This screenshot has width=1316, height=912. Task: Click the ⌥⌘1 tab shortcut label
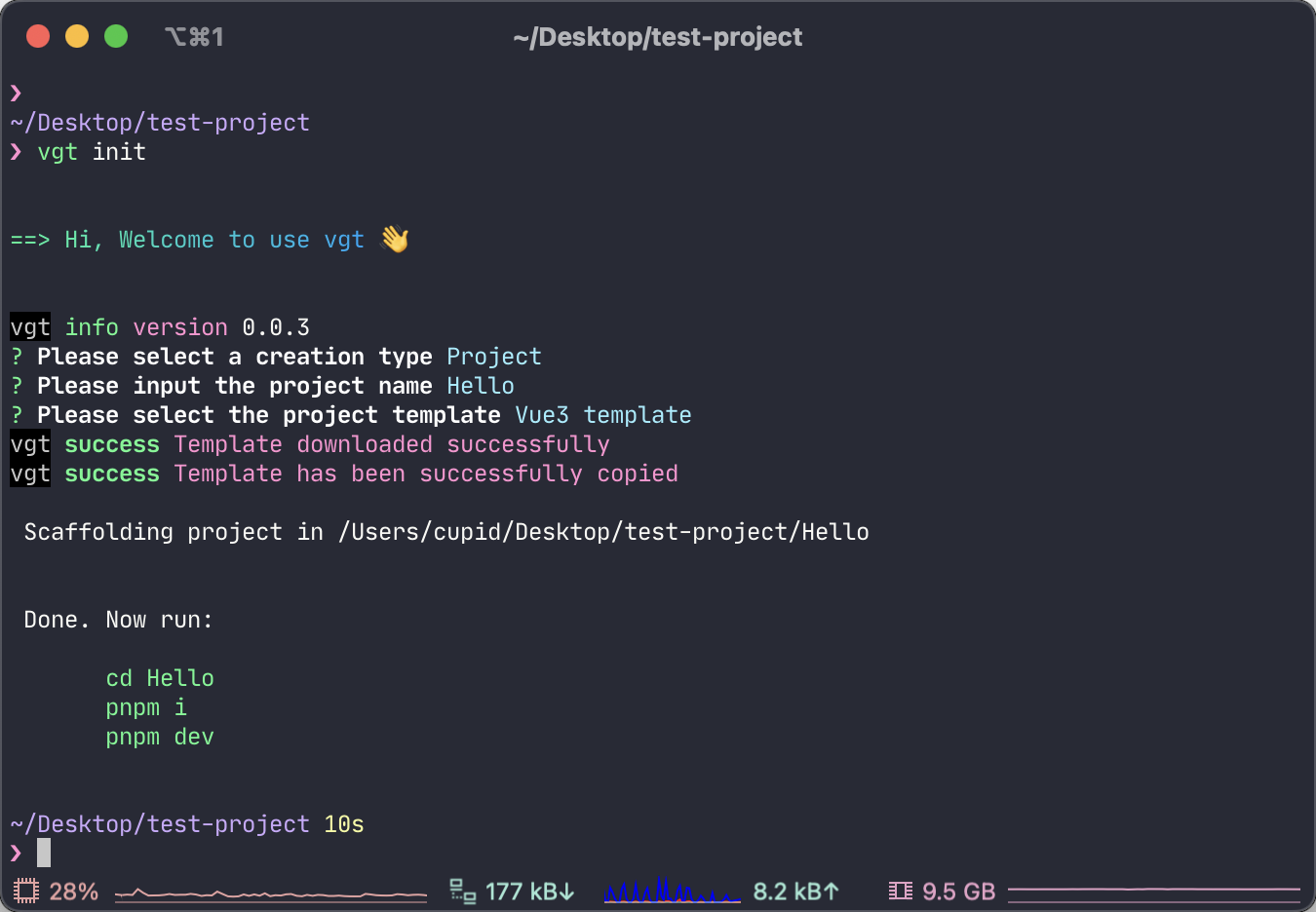click(x=194, y=37)
